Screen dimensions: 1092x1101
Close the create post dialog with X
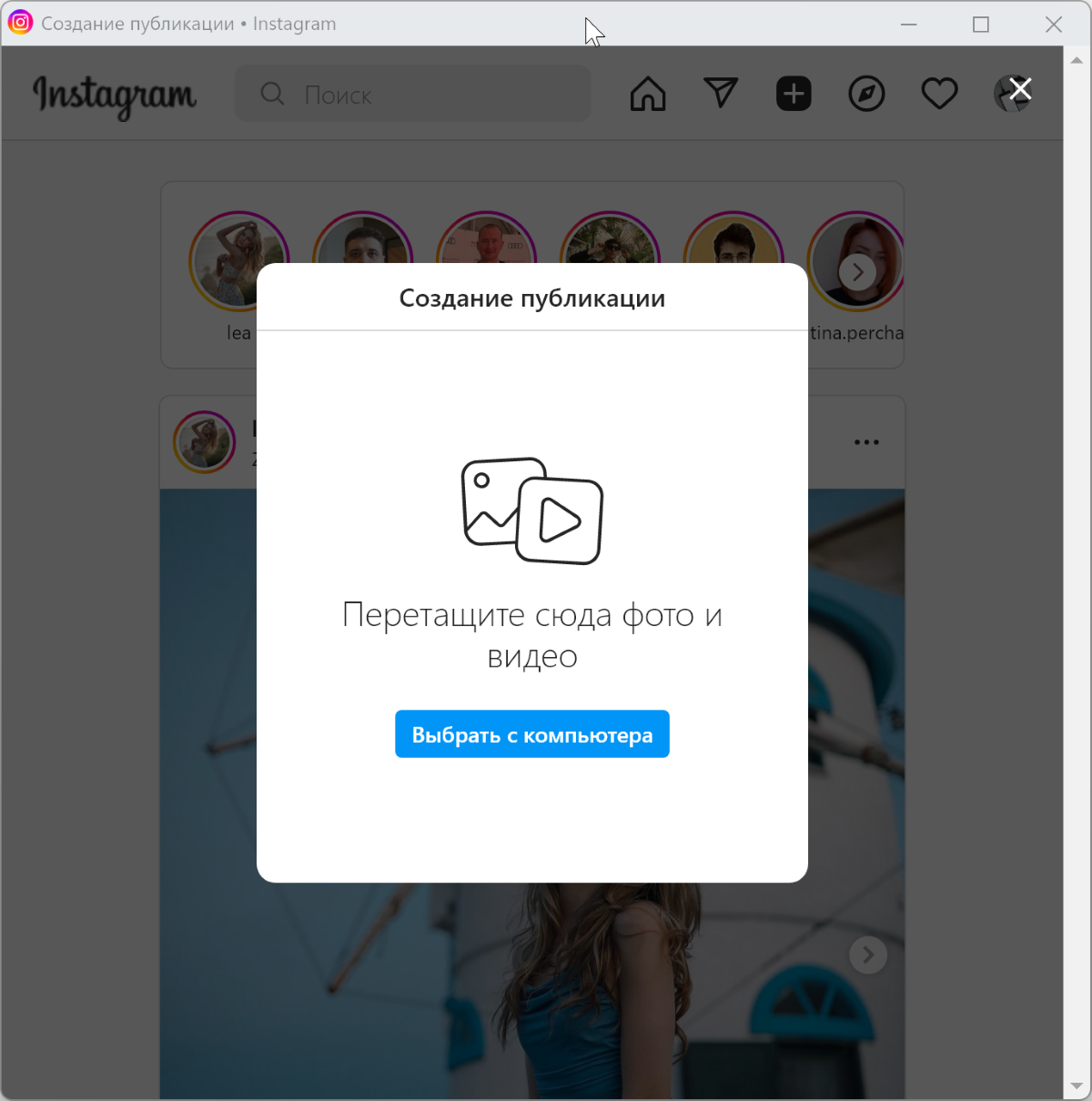pyautogui.click(x=1021, y=89)
